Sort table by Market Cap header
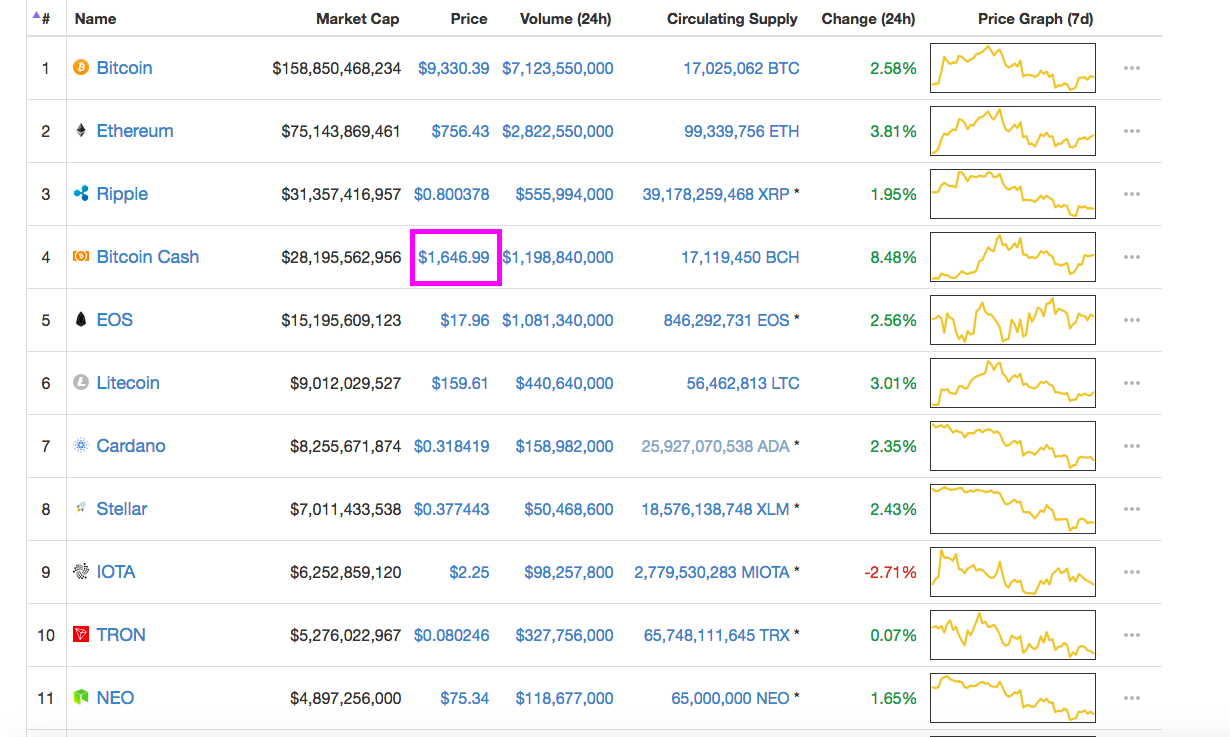Image resolution: width=1230 pixels, height=737 pixels. (x=358, y=18)
